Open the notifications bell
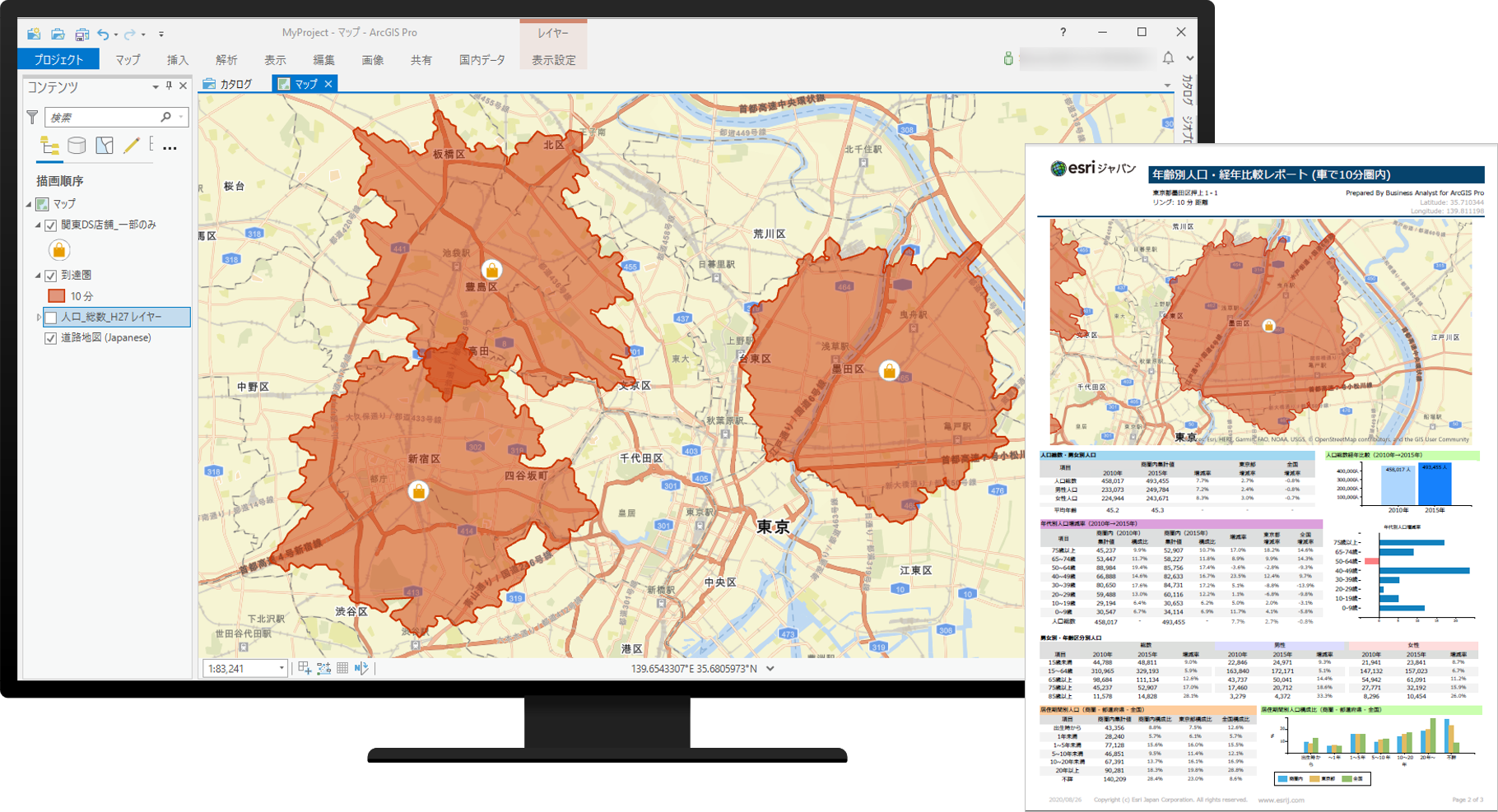Screen dimensions: 1498x812 click(1168, 58)
